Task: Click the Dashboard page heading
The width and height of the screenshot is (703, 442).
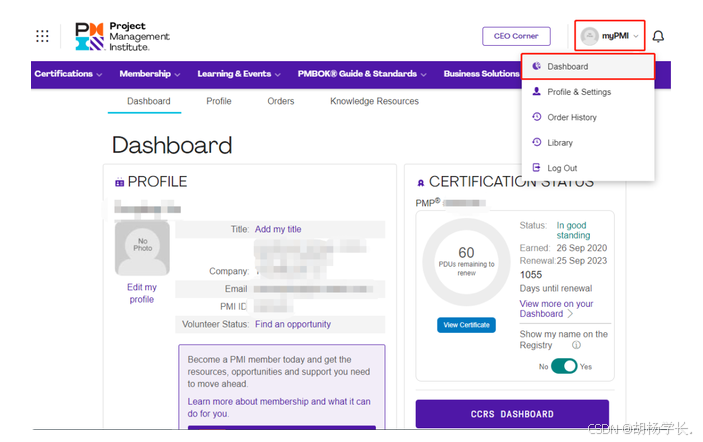Action: (x=172, y=145)
